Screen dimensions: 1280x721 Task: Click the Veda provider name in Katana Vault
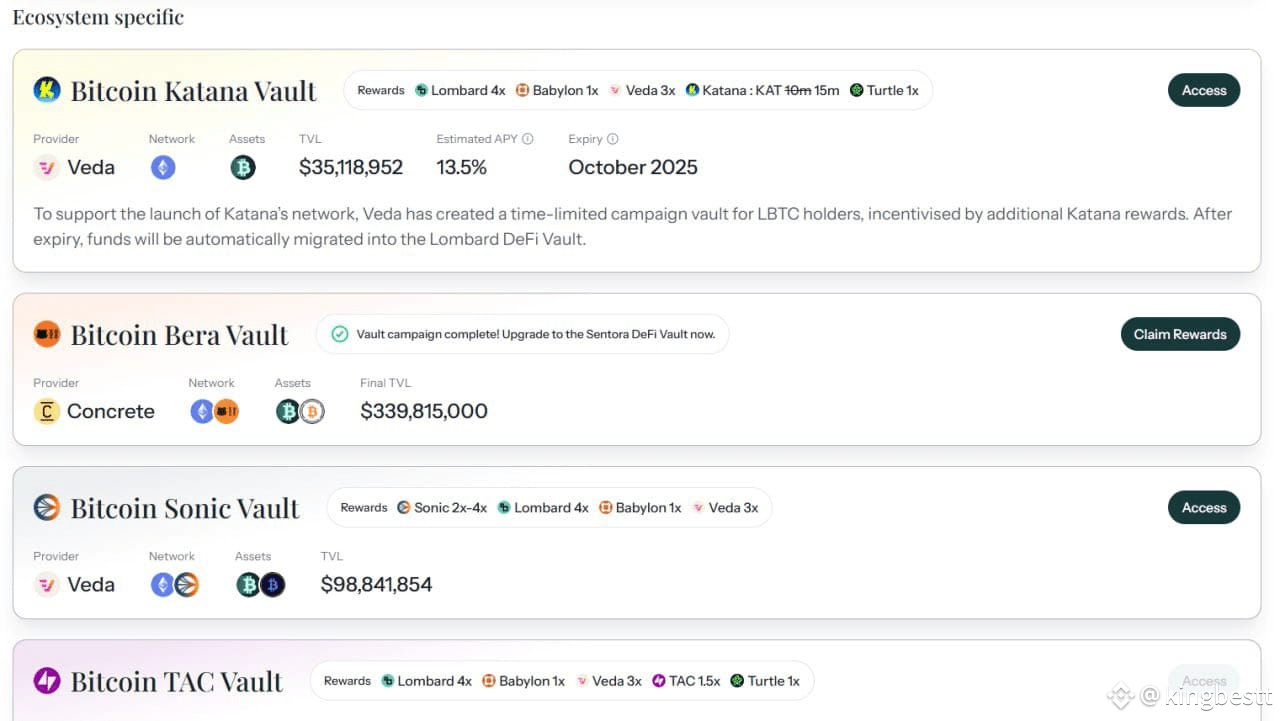click(x=91, y=167)
